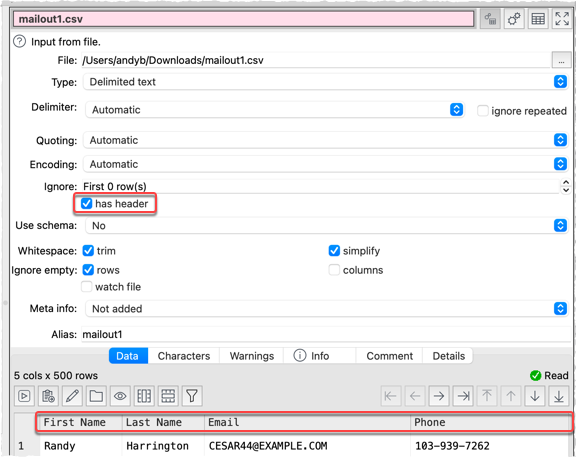Switch to the Warnings tab
Image resolution: width=576 pixels, height=457 pixels.
pyautogui.click(x=252, y=356)
